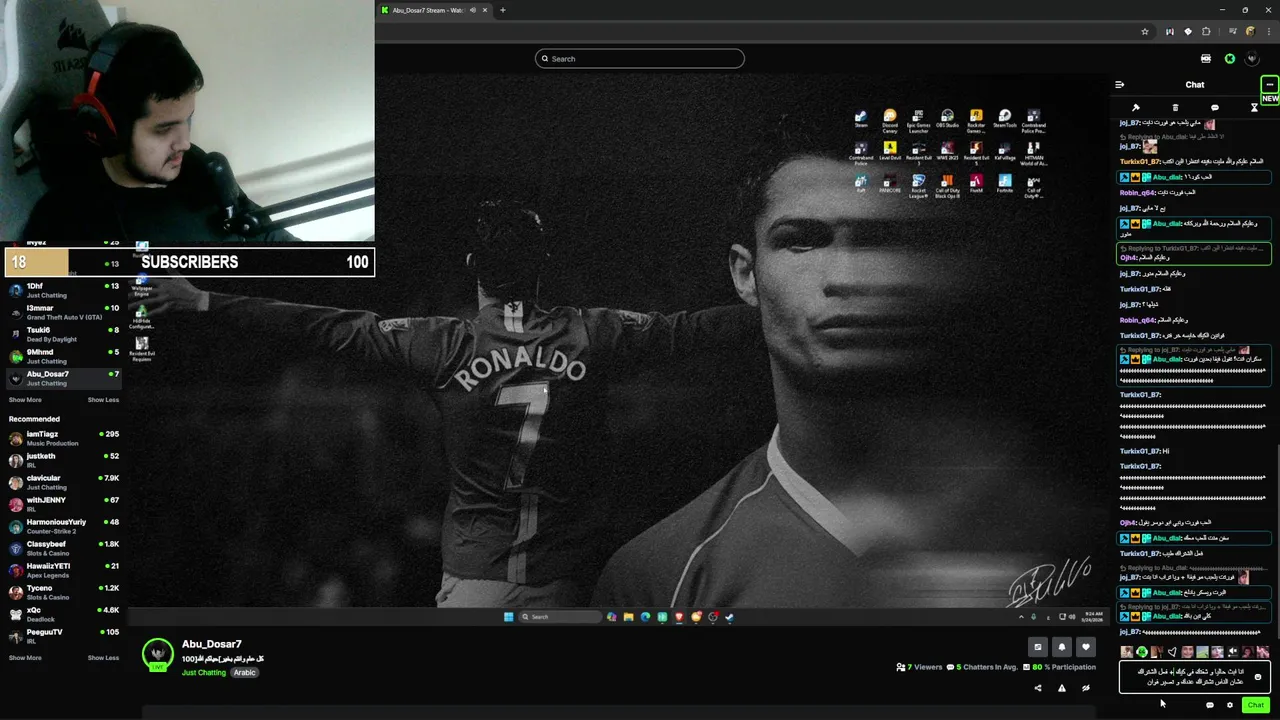Open Classybeef Slots & Casino channel

pos(63,548)
